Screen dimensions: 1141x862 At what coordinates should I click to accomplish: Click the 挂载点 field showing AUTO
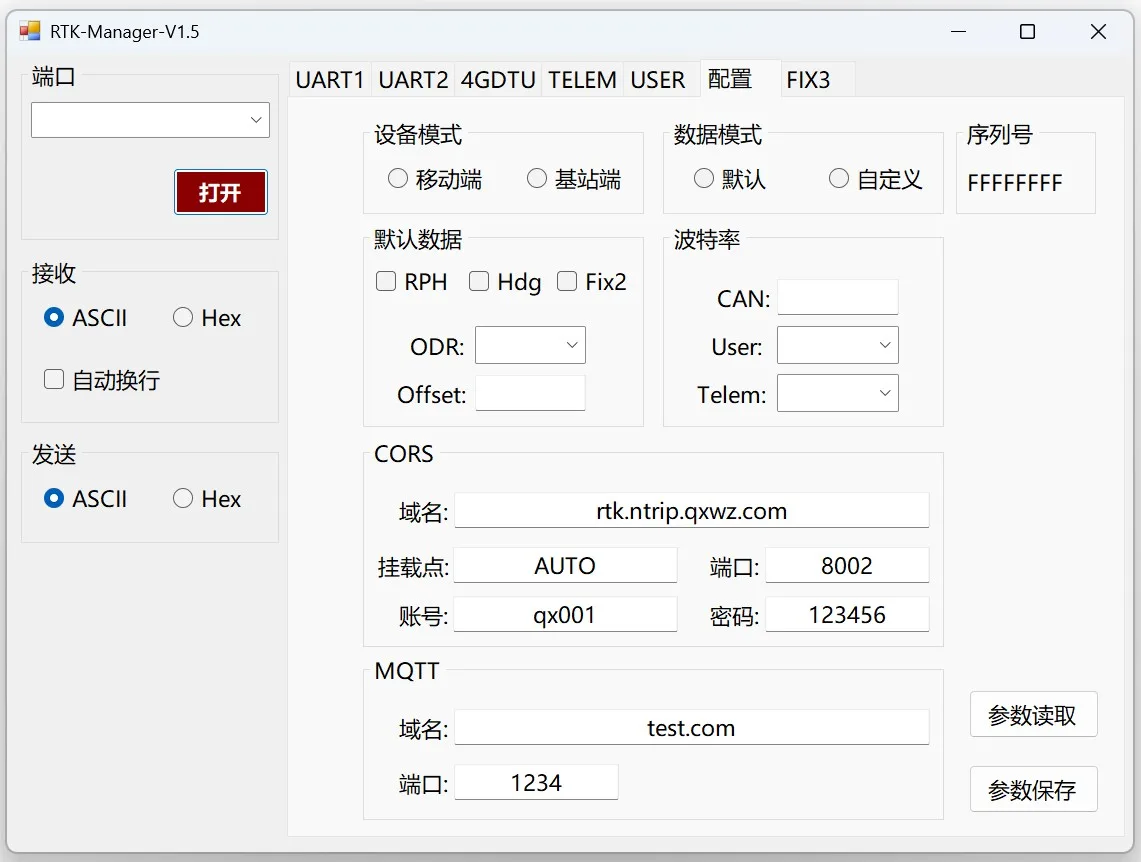coord(565,565)
